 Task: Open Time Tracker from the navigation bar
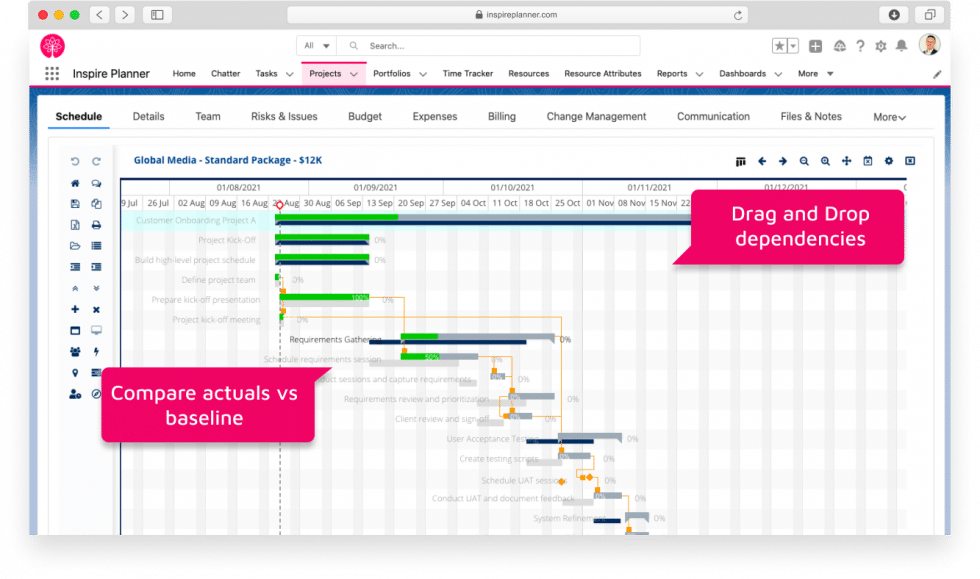click(x=467, y=73)
